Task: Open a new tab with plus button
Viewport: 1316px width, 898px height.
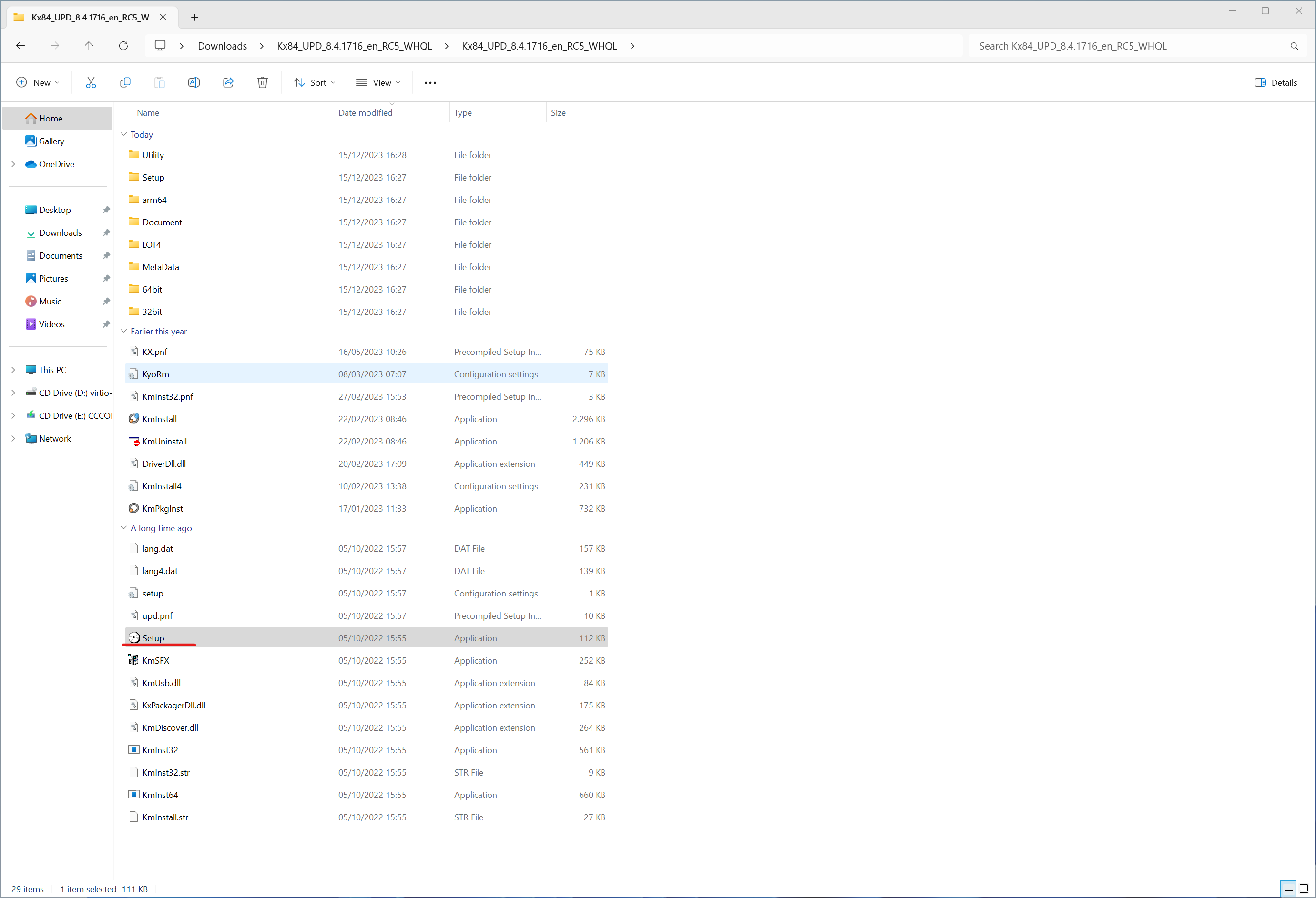Action: [x=195, y=17]
